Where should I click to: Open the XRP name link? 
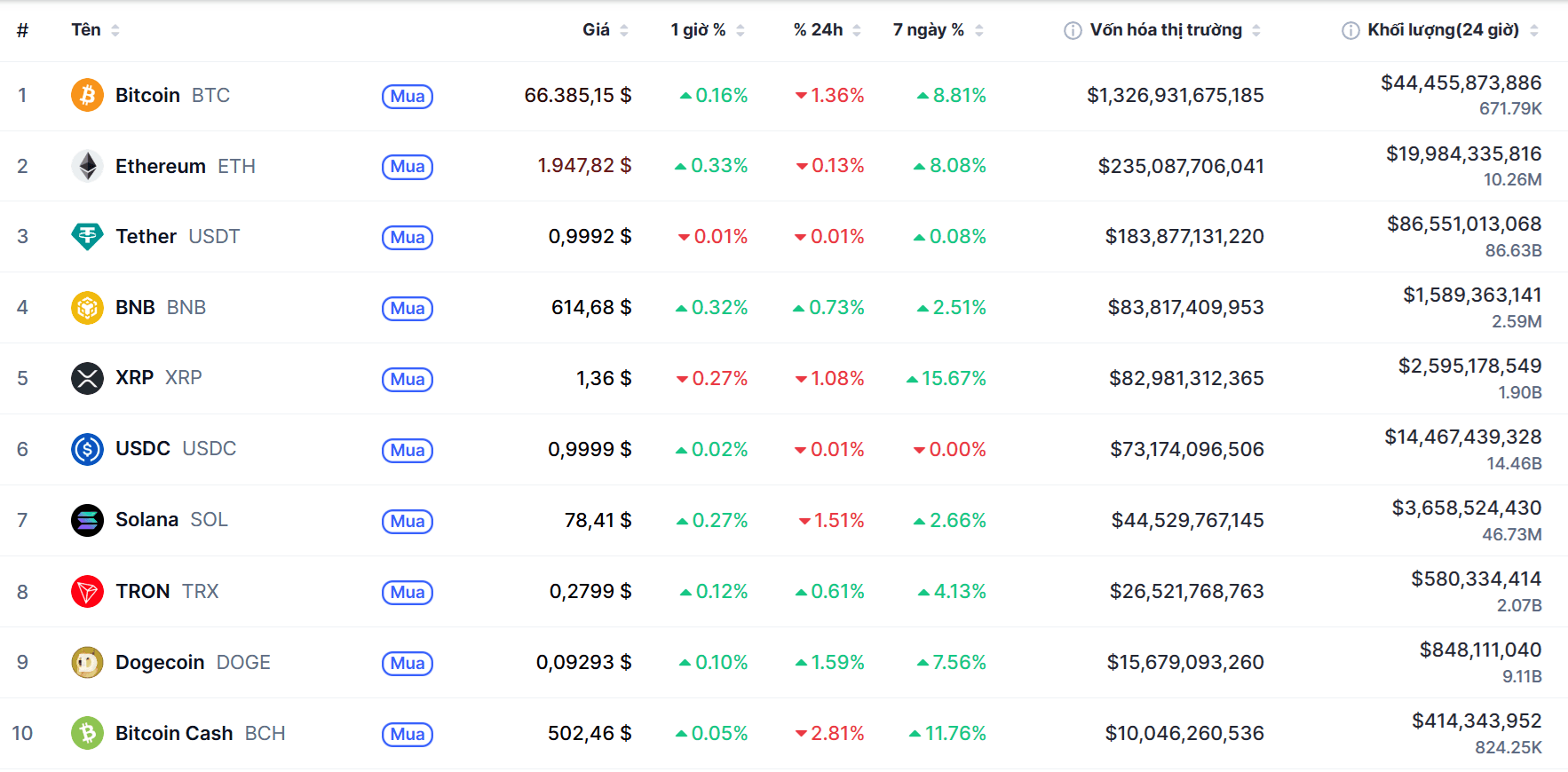tap(159, 378)
